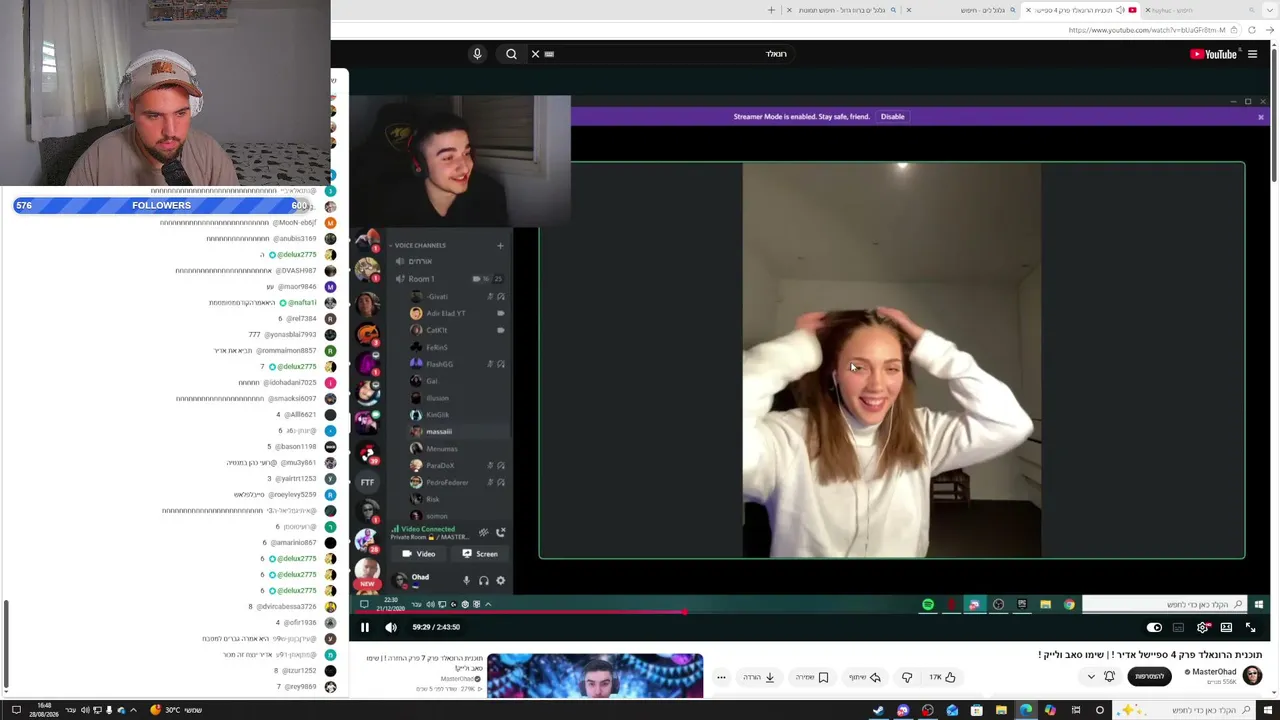
Task: Open Spotify from the video's taskbar
Action: click(x=928, y=604)
